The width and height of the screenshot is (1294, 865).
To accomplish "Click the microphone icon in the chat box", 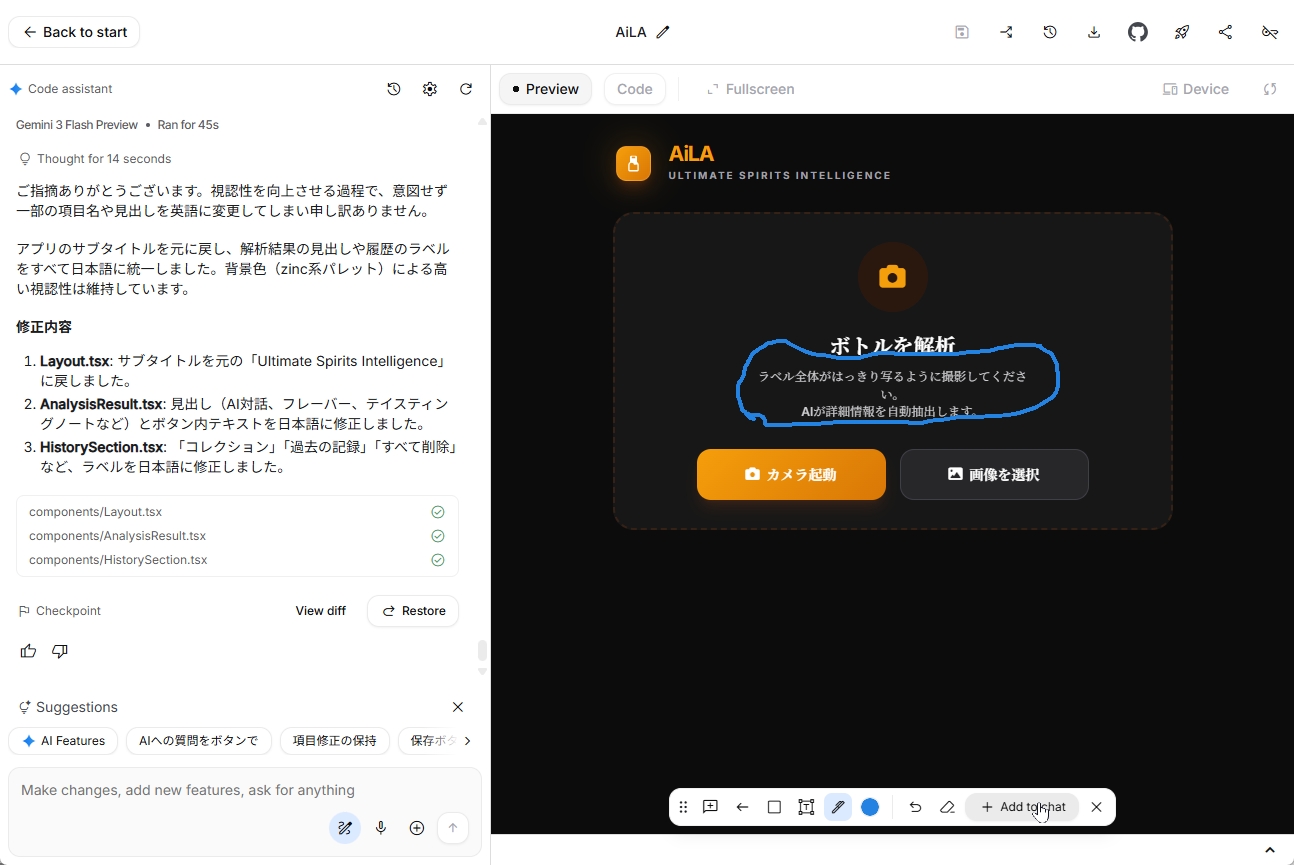I will click(381, 828).
